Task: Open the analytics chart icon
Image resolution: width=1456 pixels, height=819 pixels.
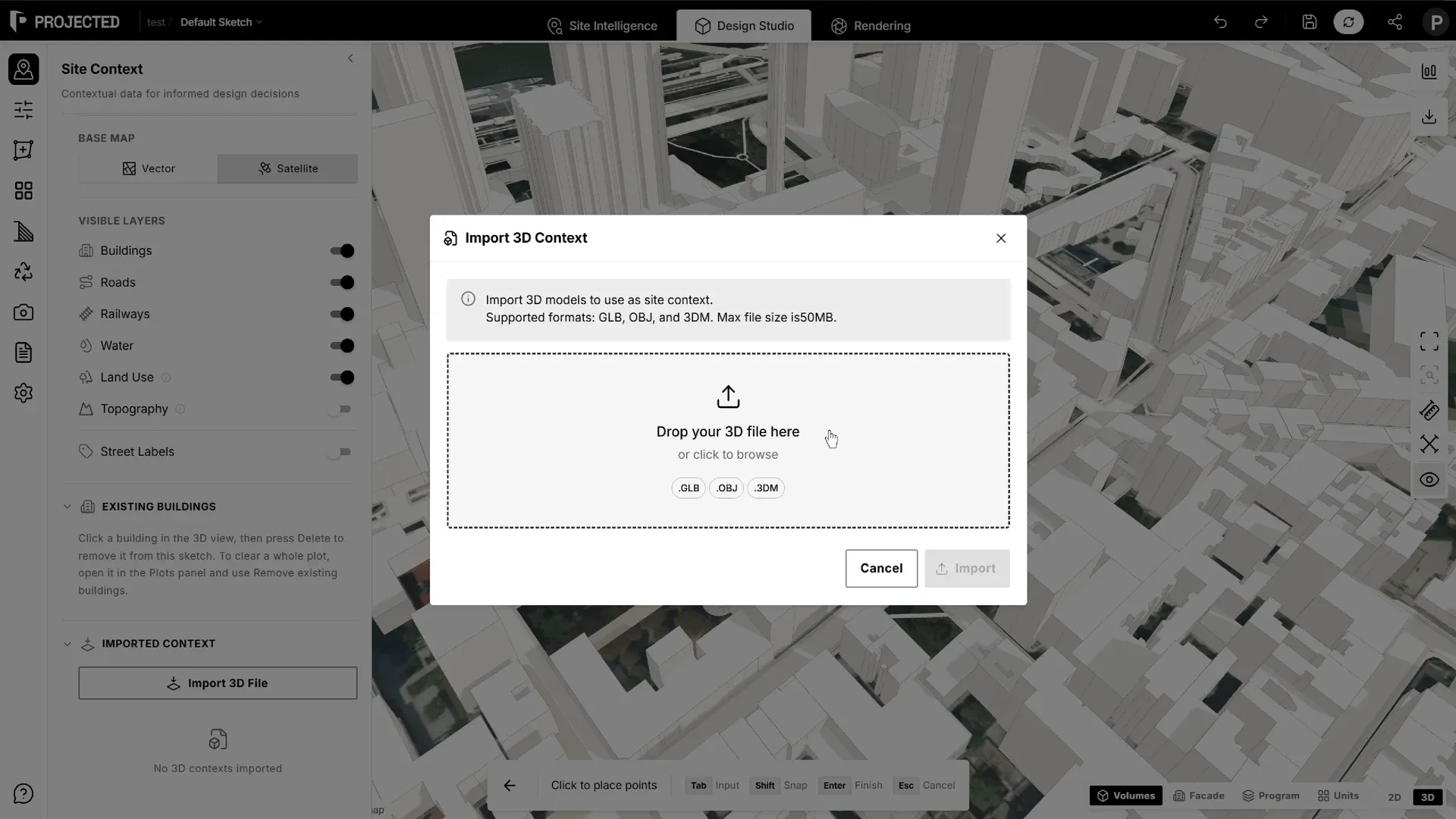Action: tap(1429, 71)
